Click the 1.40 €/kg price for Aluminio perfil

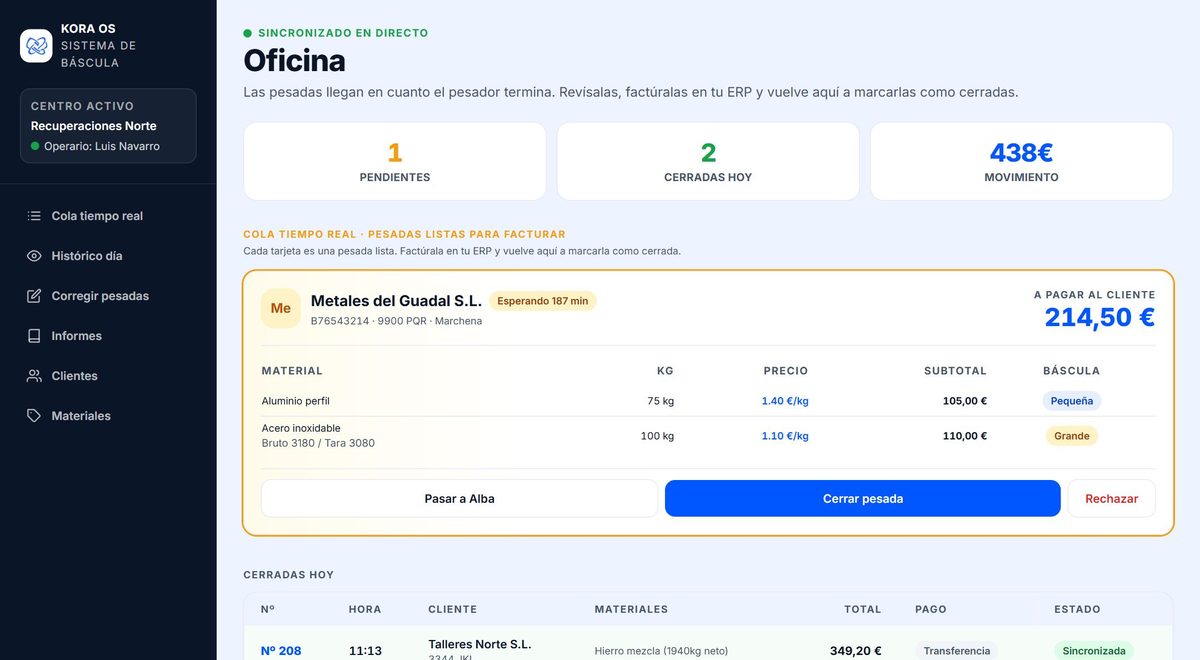click(785, 401)
